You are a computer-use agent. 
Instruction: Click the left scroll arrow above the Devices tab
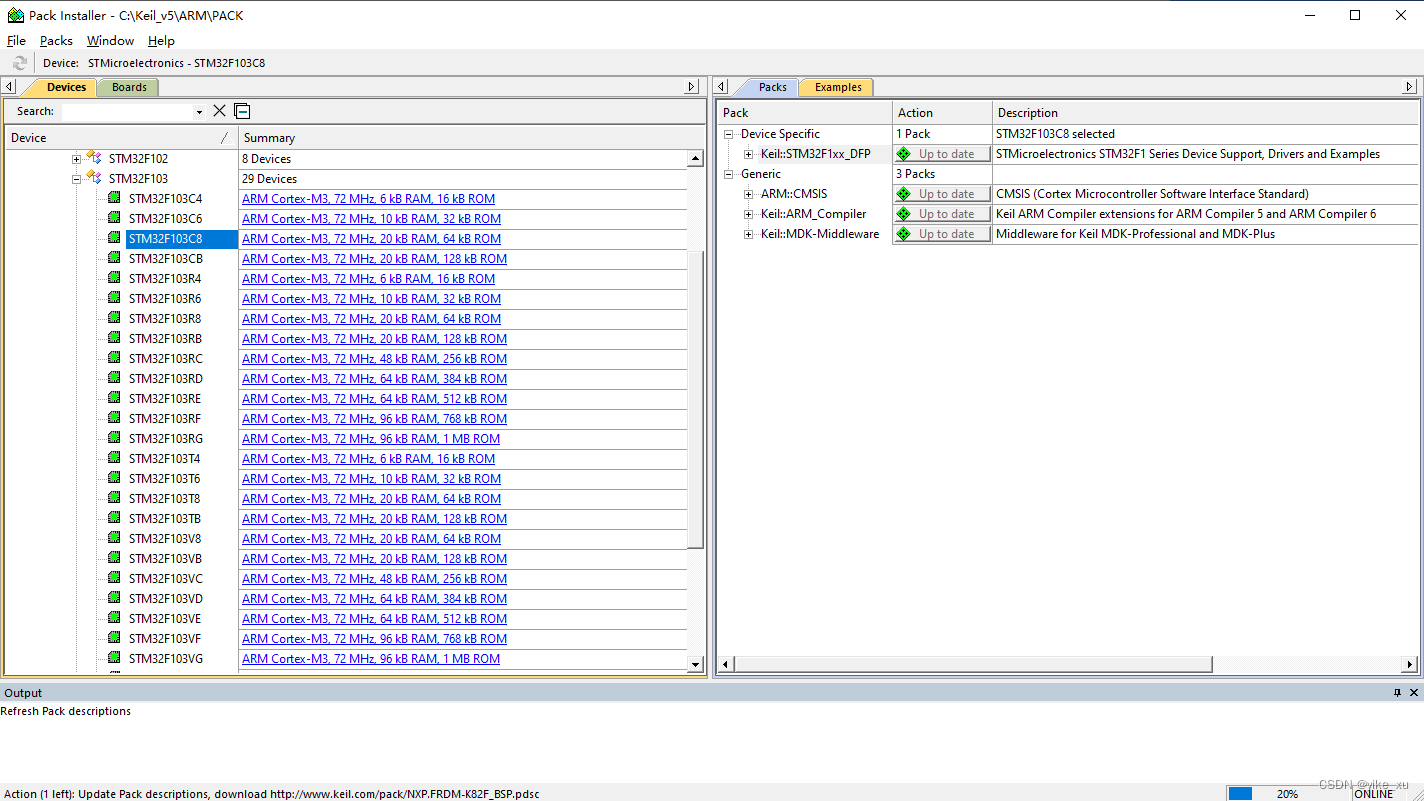(9, 86)
